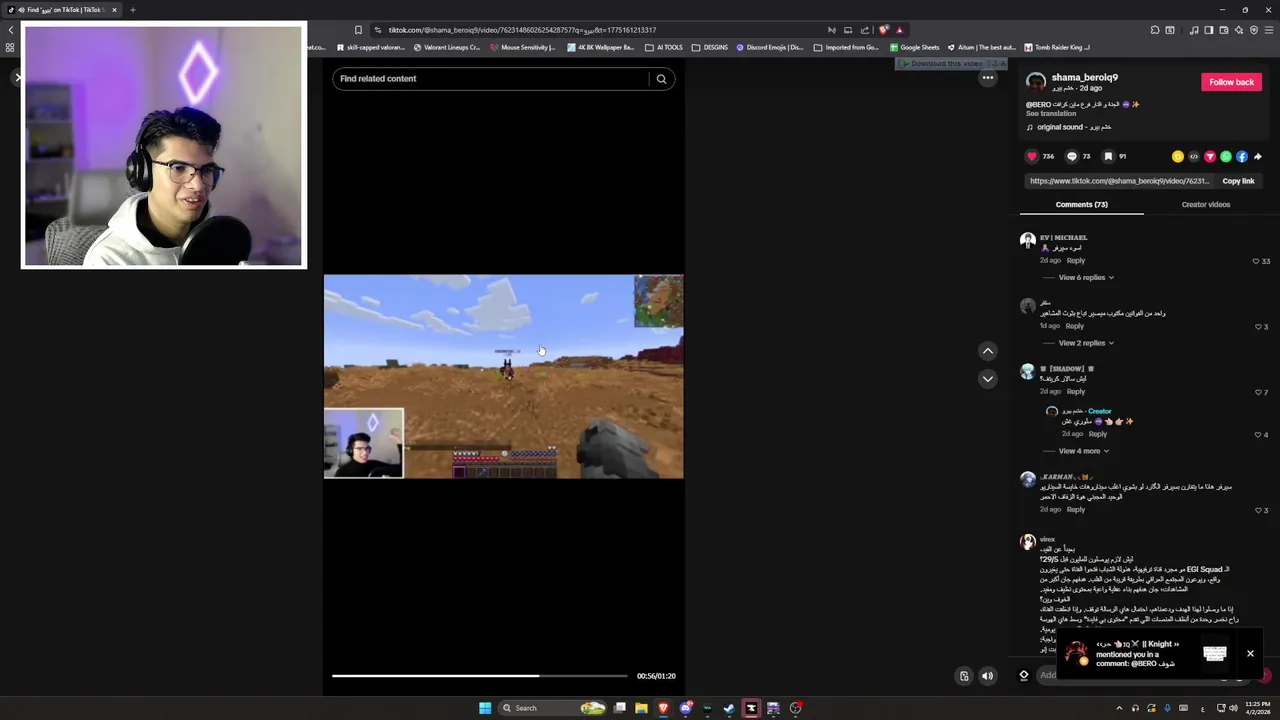This screenshot has width=1280, height=720.
Task: Click See translation link
Action: click(1051, 114)
